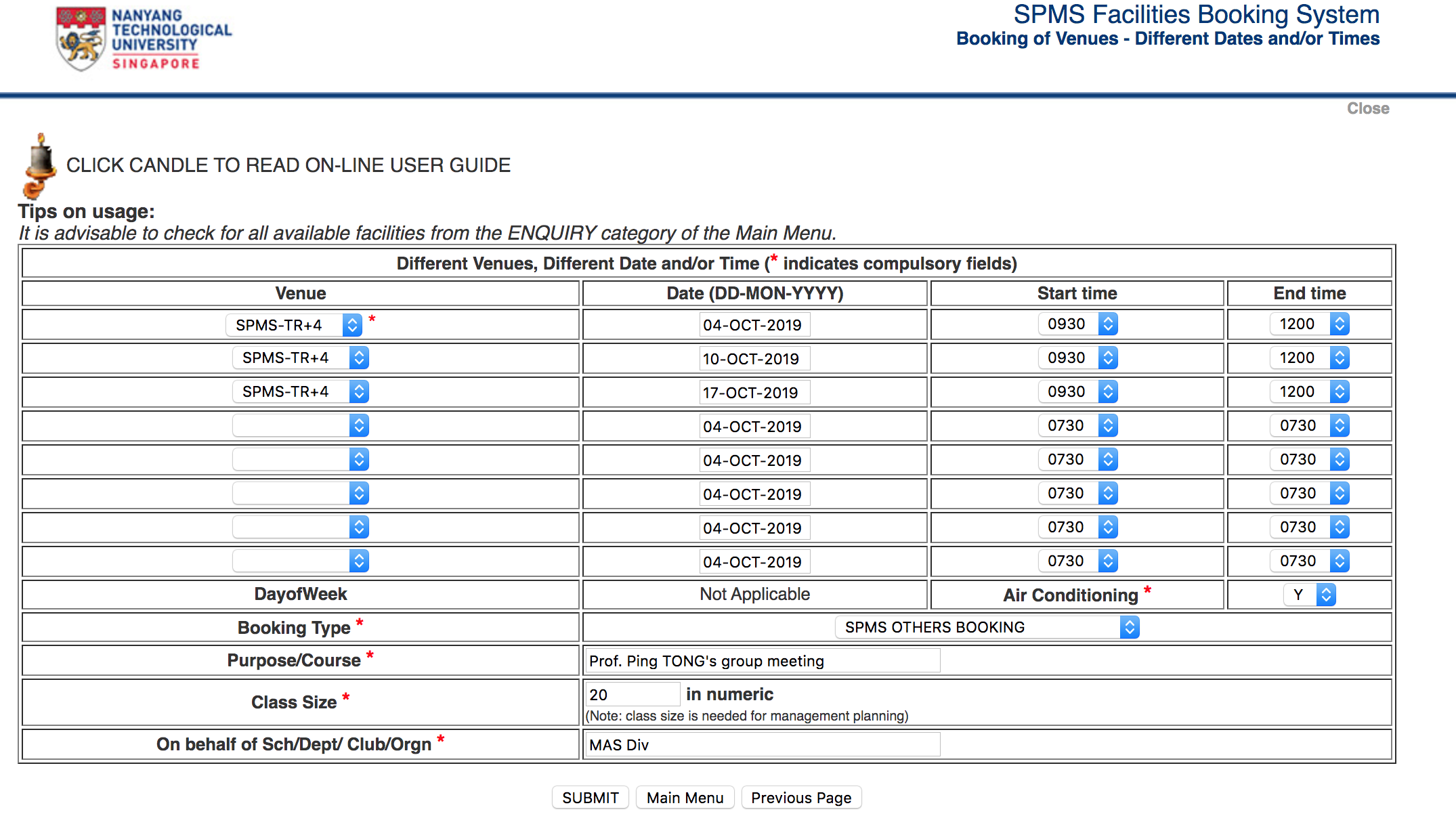This screenshot has width=1456, height=814.
Task: Click the MAS Div organisation field
Action: pos(761,745)
